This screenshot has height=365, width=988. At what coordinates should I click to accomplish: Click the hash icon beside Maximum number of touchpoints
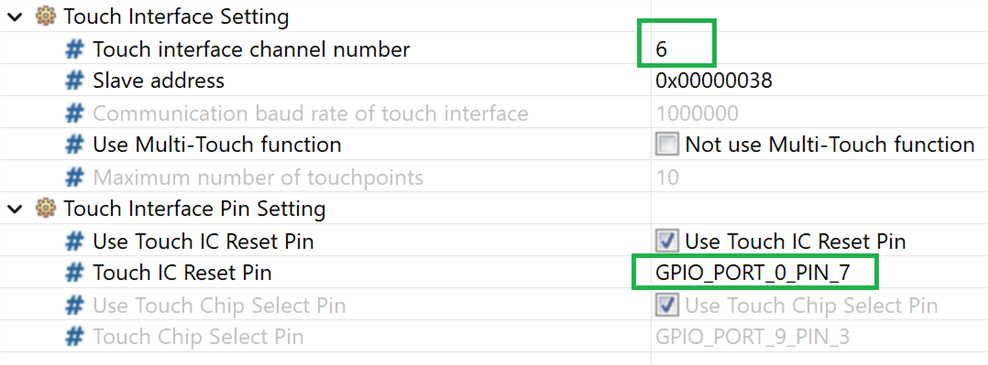75,177
